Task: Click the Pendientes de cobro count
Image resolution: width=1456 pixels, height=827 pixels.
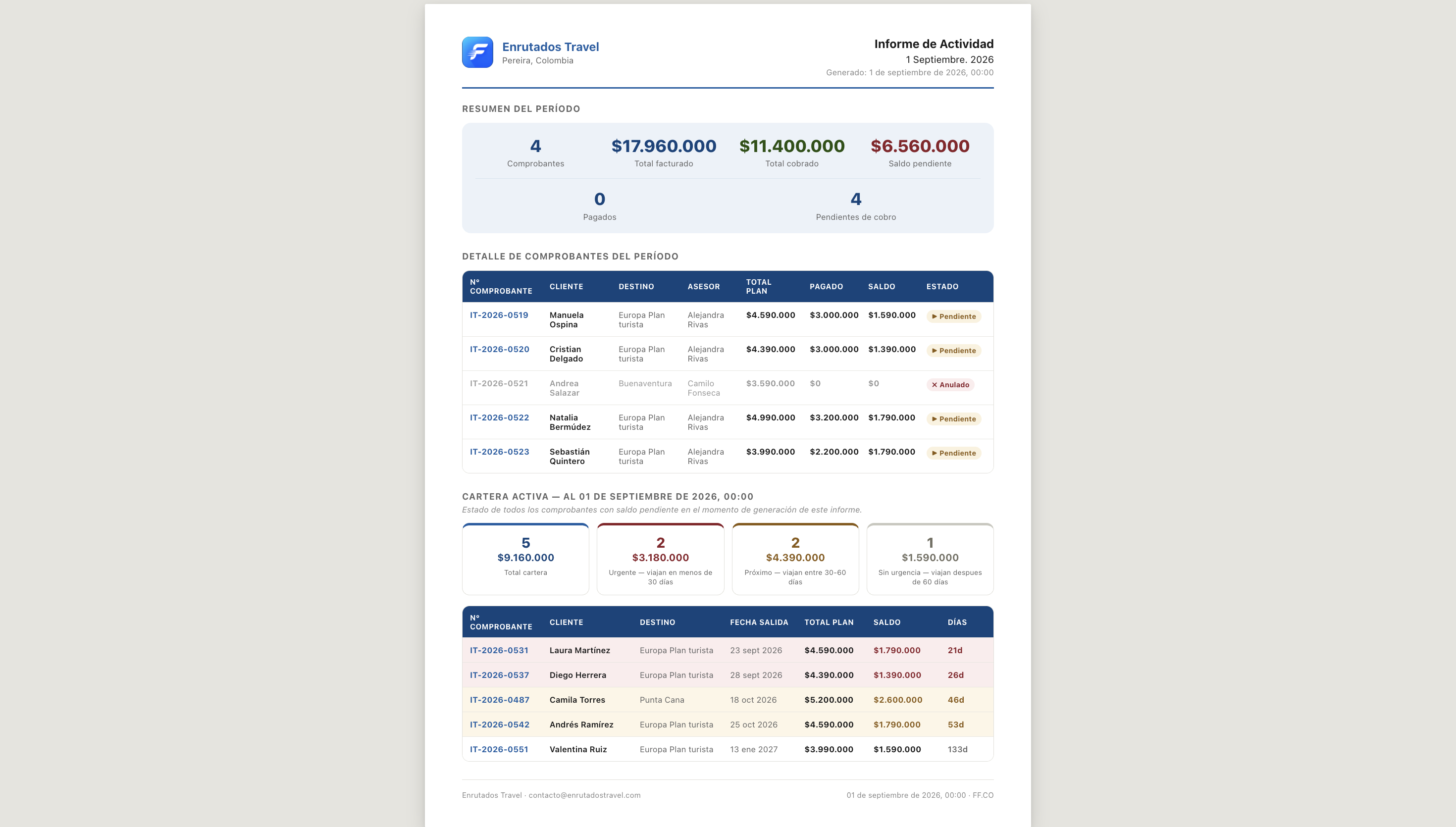Action: coord(856,199)
